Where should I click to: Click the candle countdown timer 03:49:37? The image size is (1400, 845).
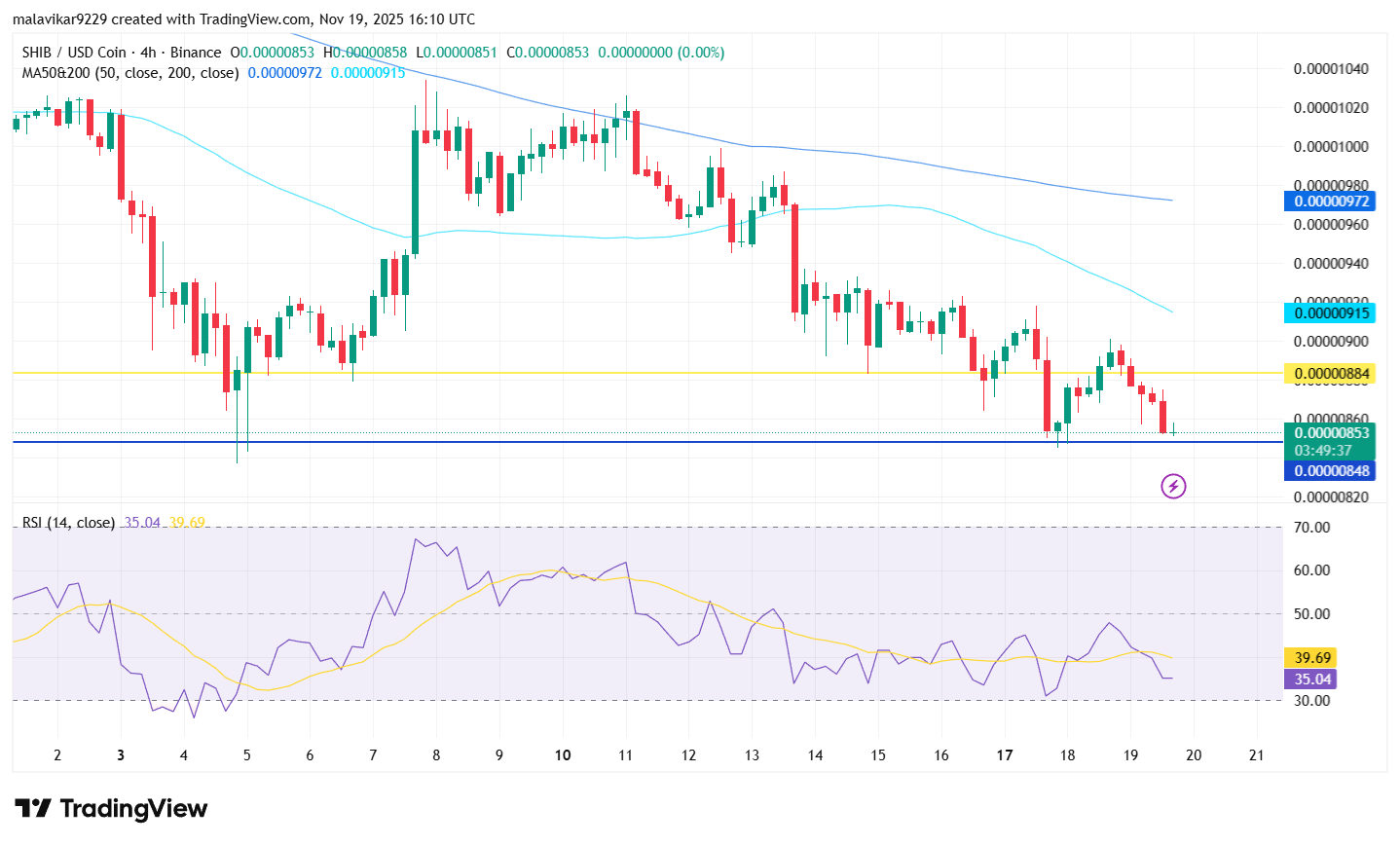[1322, 451]
